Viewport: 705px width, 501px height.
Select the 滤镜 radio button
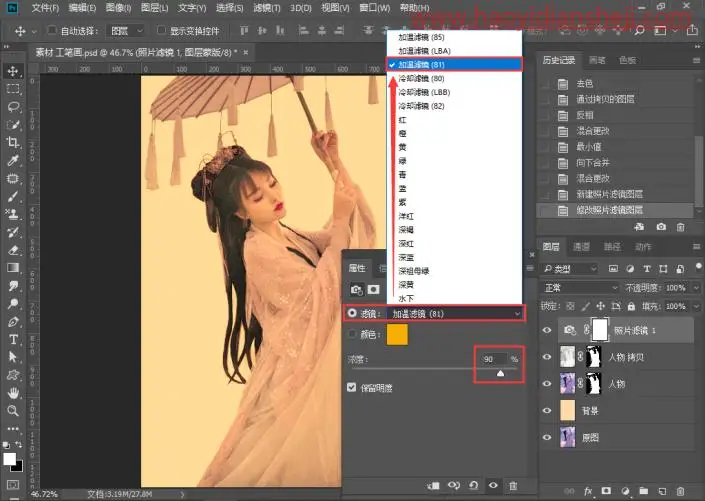(x=352, y=313)
